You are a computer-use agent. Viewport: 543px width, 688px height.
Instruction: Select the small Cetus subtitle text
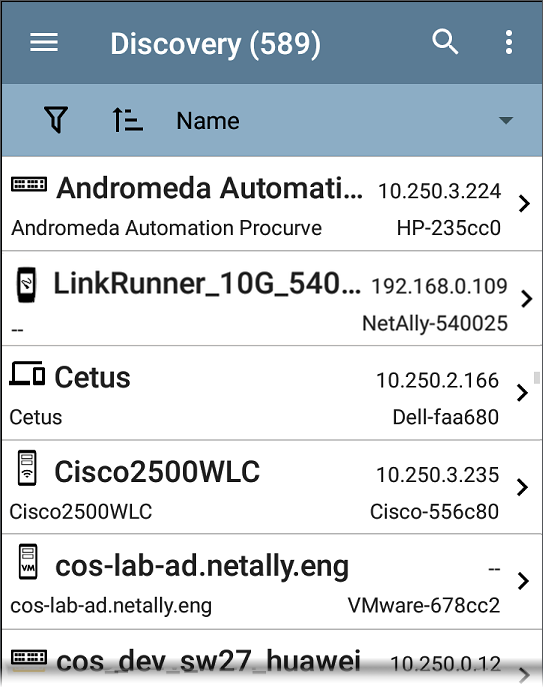coord(36,417)
